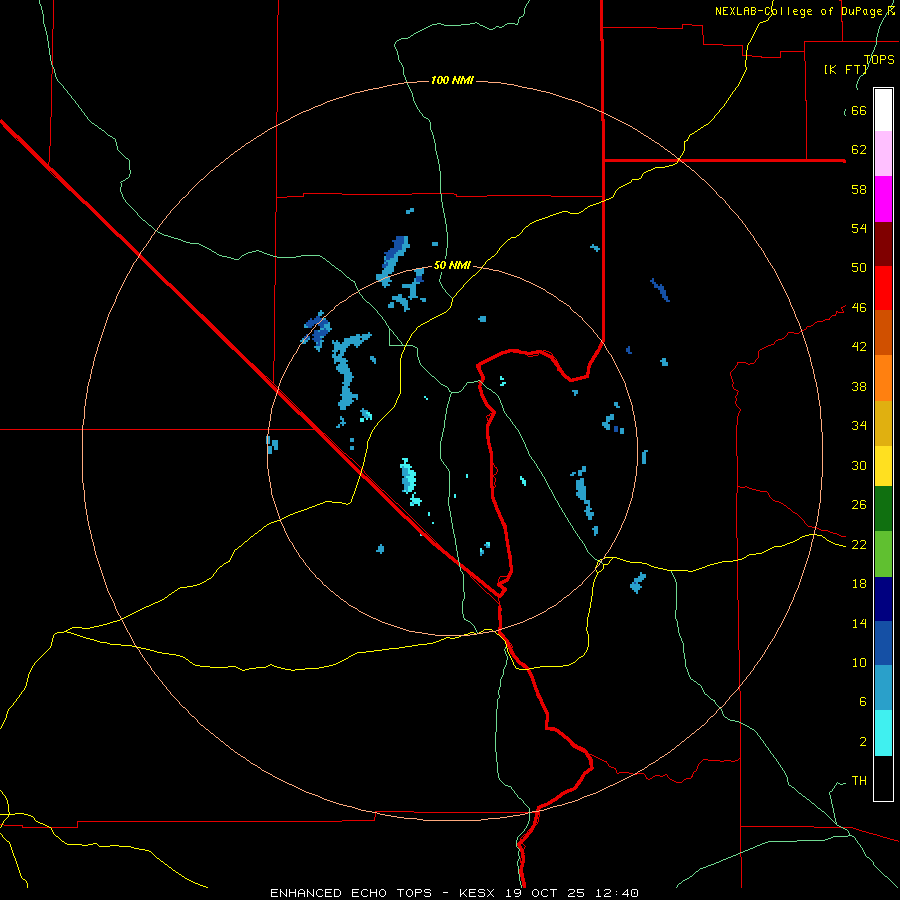Click the legend value 26
The width and height of the screenshot is (900, 900).
click(x=859, y=505)
